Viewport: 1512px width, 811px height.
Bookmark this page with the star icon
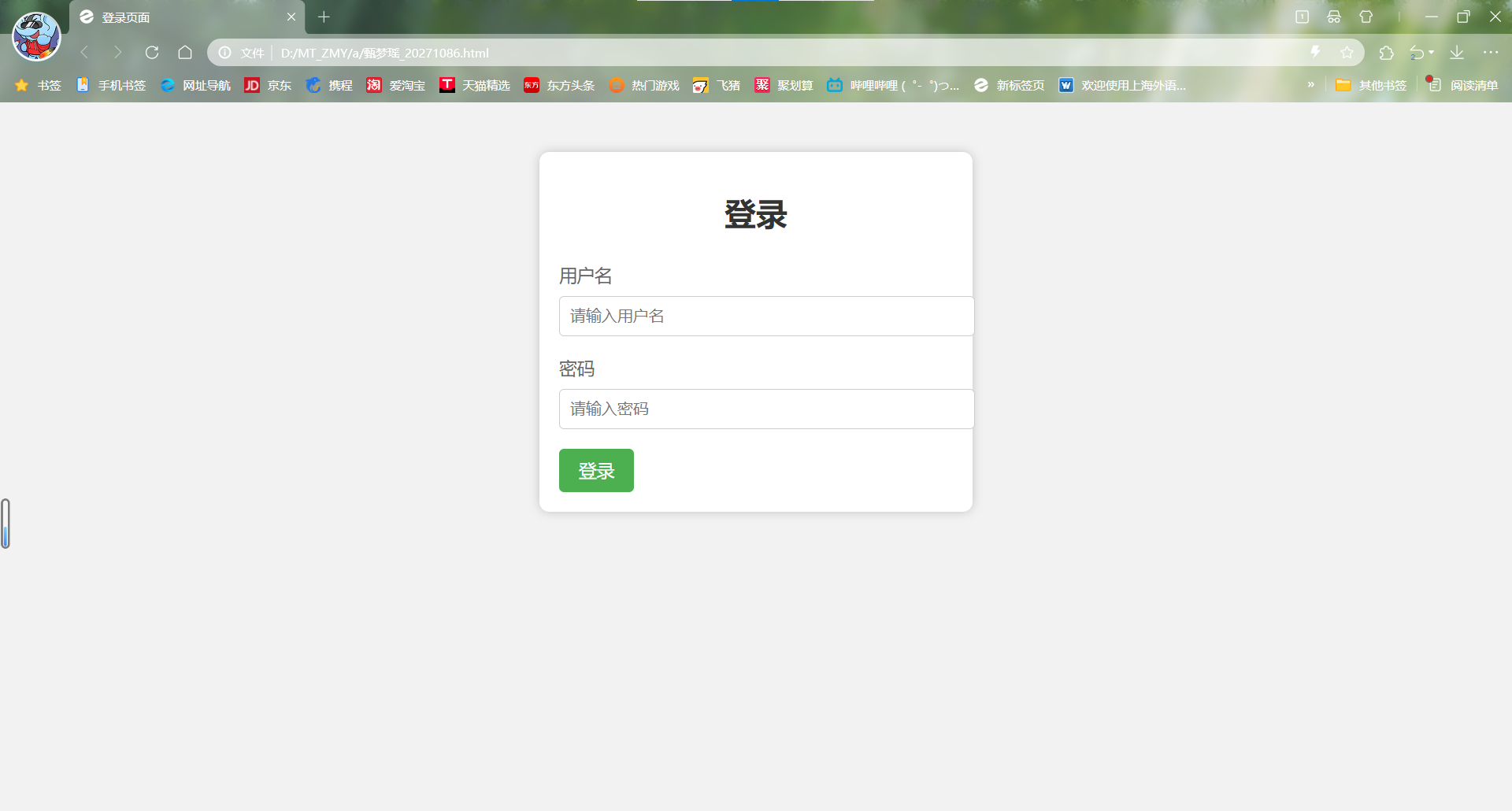pyautogui.click(x=1347, y=52)
